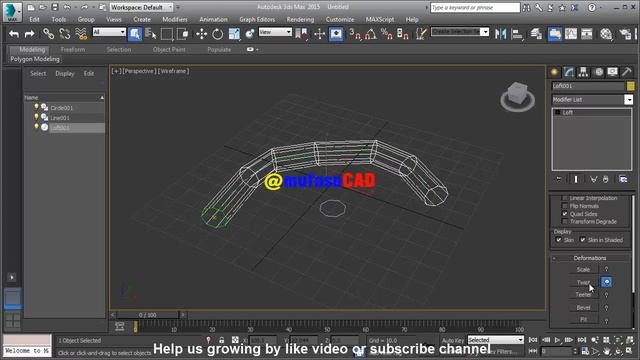Activate Unlink Selection tool
The height and width of the screenshot is (360, 640).
64,34
